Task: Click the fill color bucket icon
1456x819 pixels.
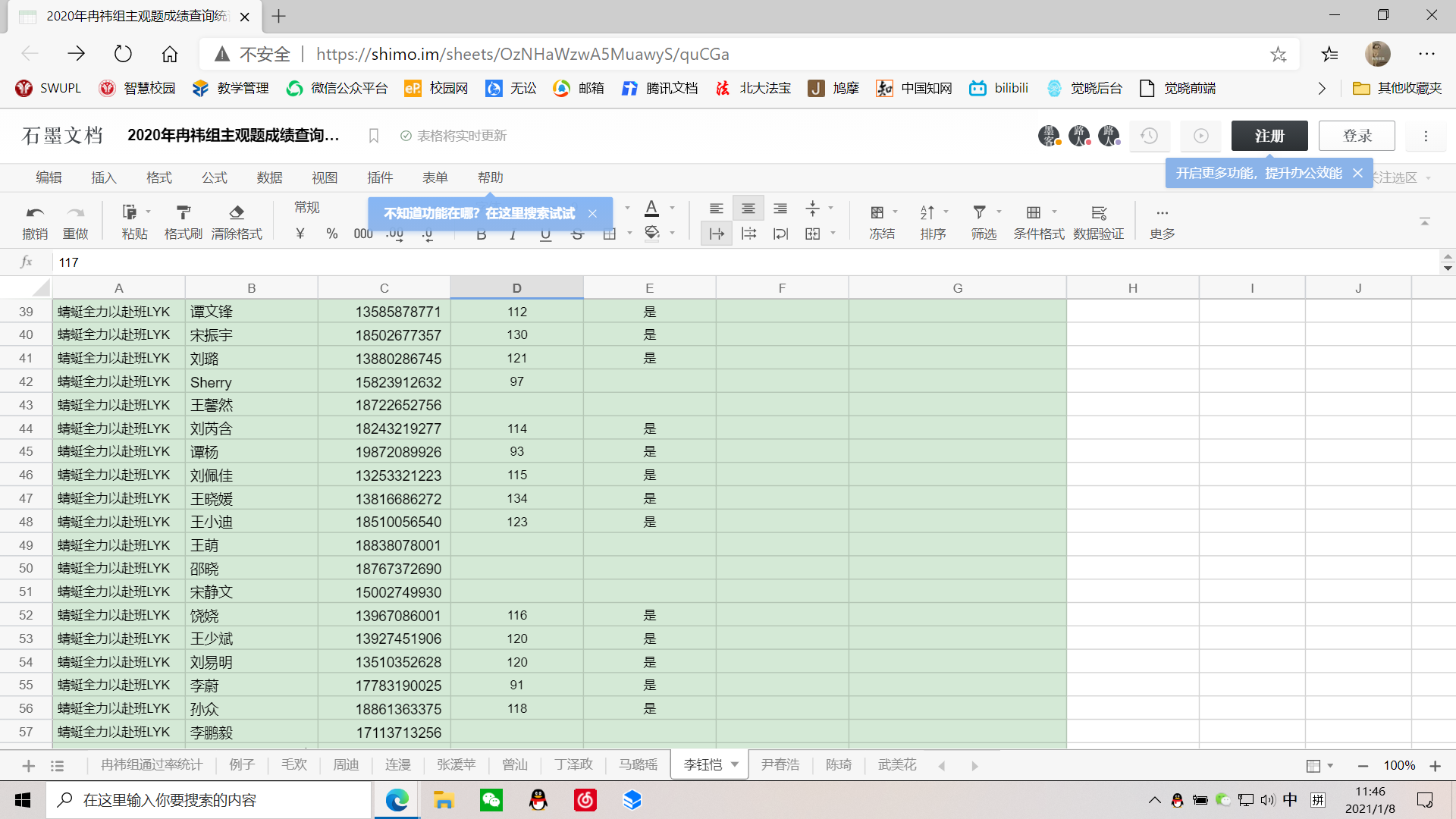Action: [x=651, y=233]
